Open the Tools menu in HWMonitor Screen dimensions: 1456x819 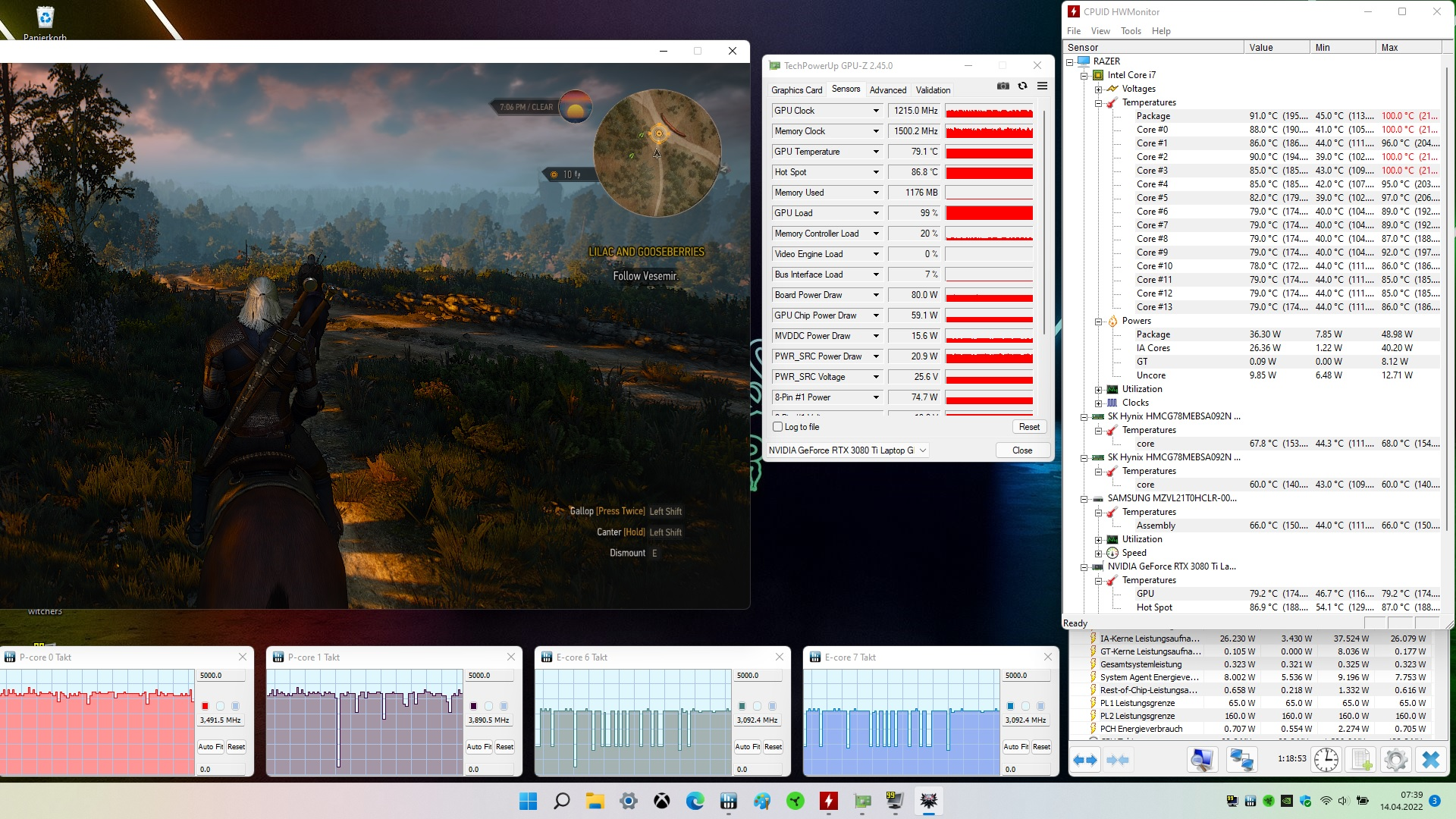pos(1130,31)
